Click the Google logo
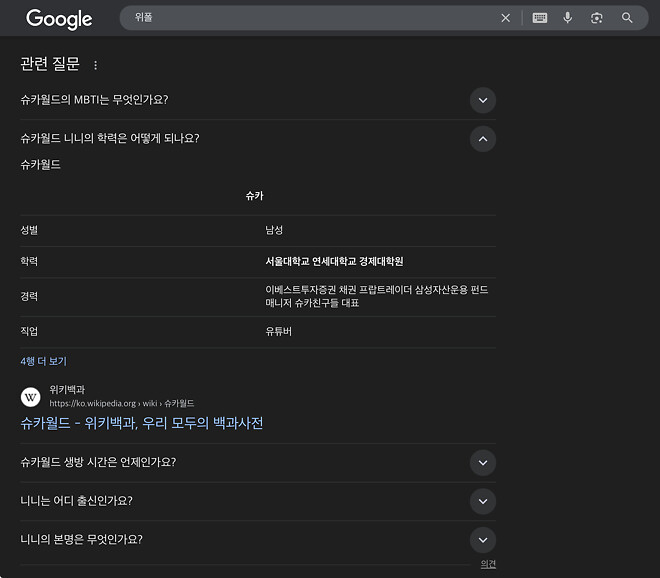 point(59,19)
